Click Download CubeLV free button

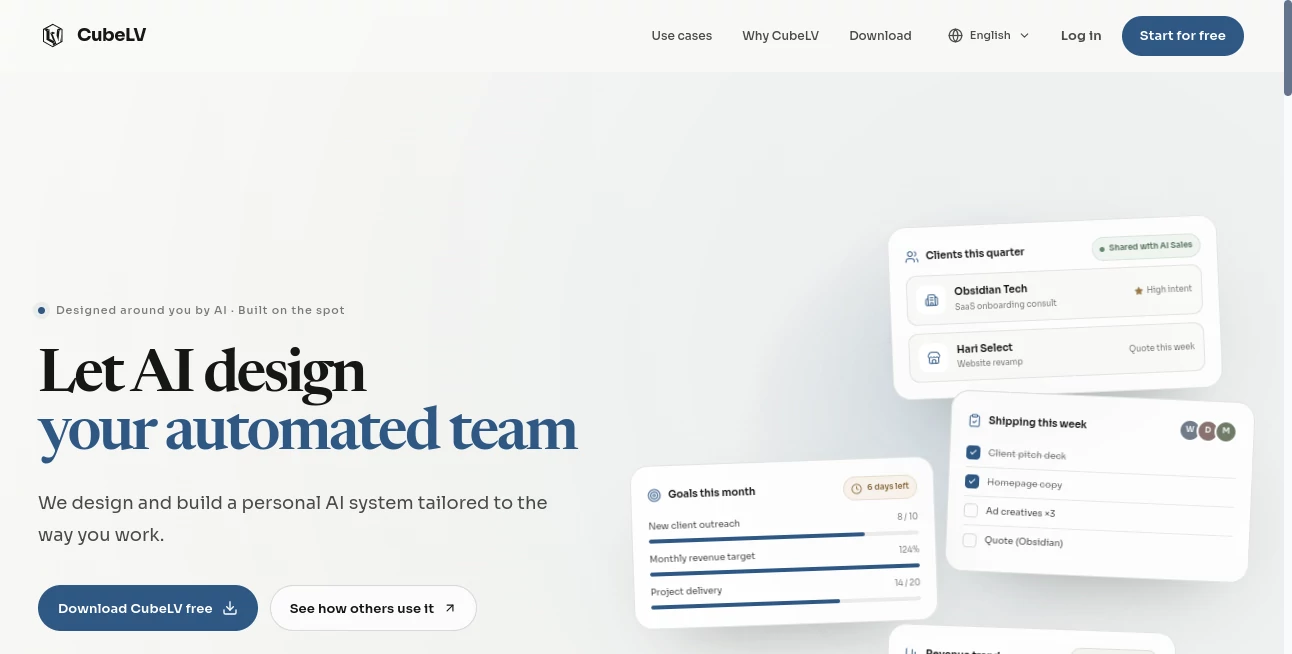[x=148, y=608]
